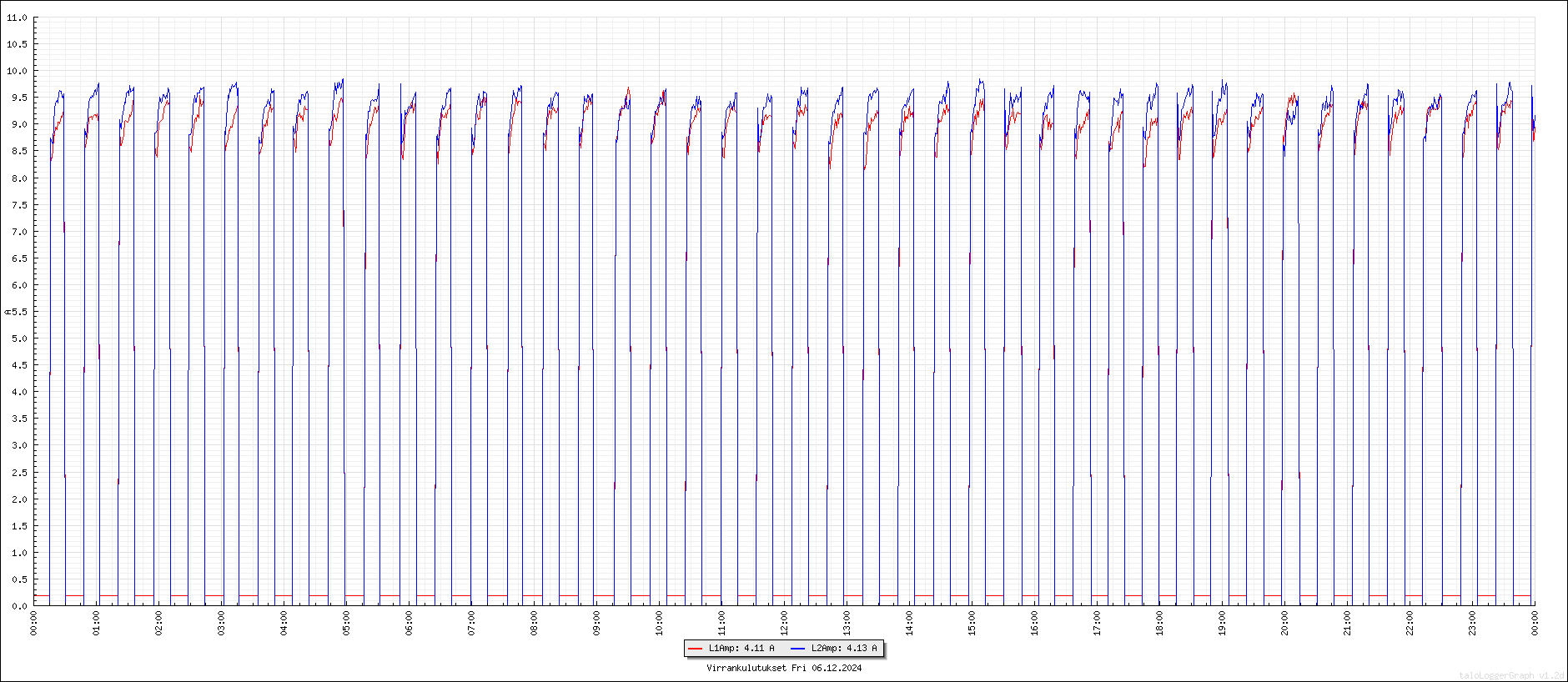Pick the 15:00 tick label
The image size is (1568, 682).
click(972, 623)
